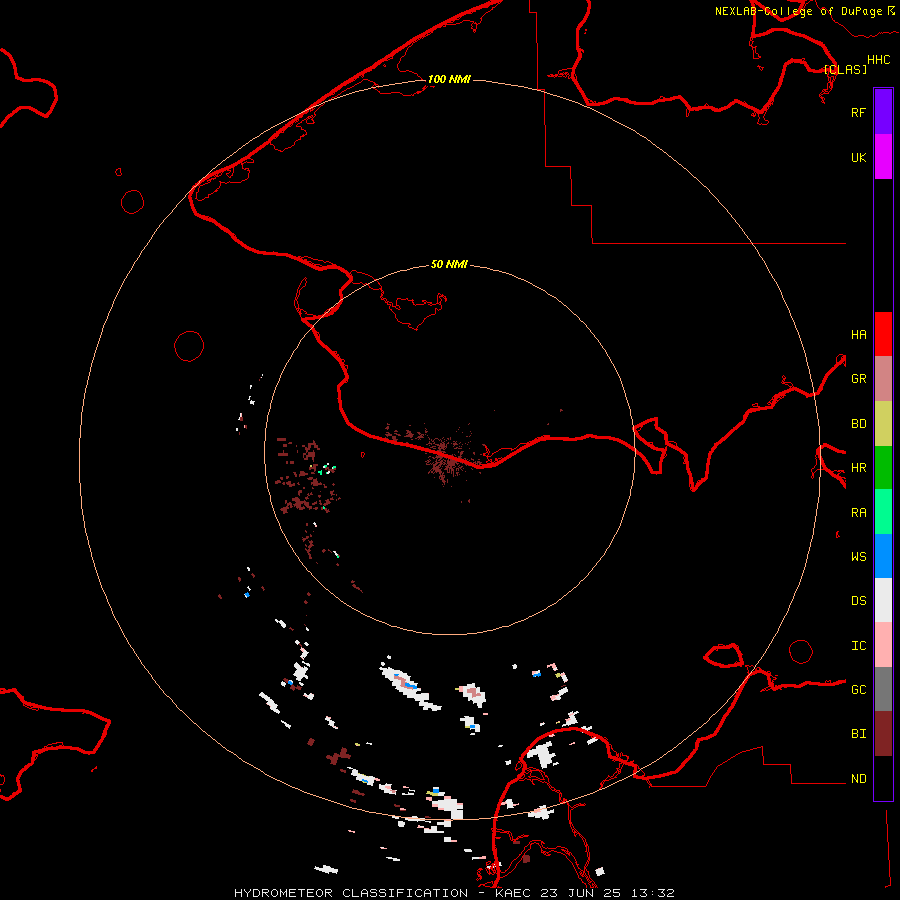Click the ND legend label
Image resolution: width=900 pixels, height=900 pixels.
coord(858,779)
